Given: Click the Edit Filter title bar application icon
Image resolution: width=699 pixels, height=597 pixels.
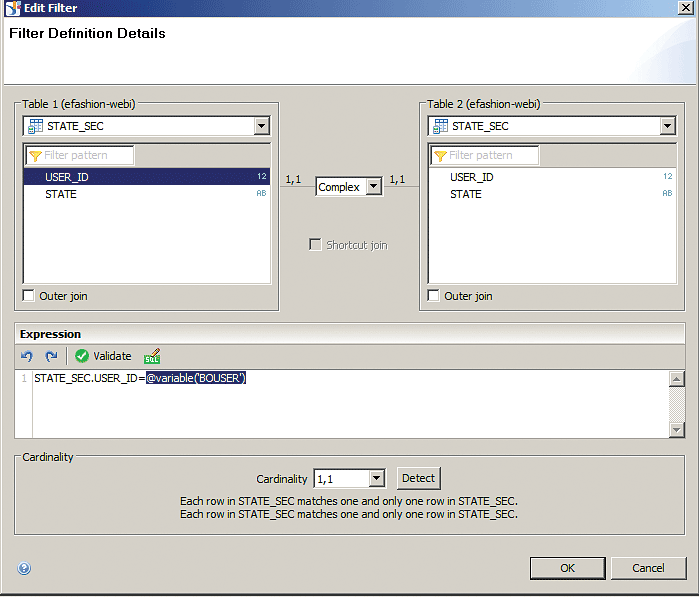Looking at the screenshot, I should pyautogui.click(x=13, y=8).
